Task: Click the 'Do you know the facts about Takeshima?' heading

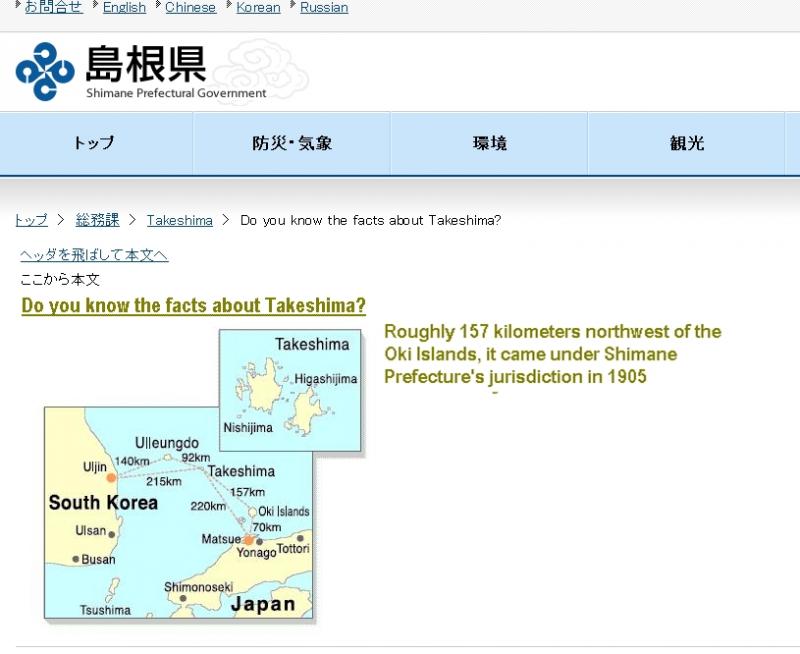Action: pyautogui.click(x=193, y=305)
